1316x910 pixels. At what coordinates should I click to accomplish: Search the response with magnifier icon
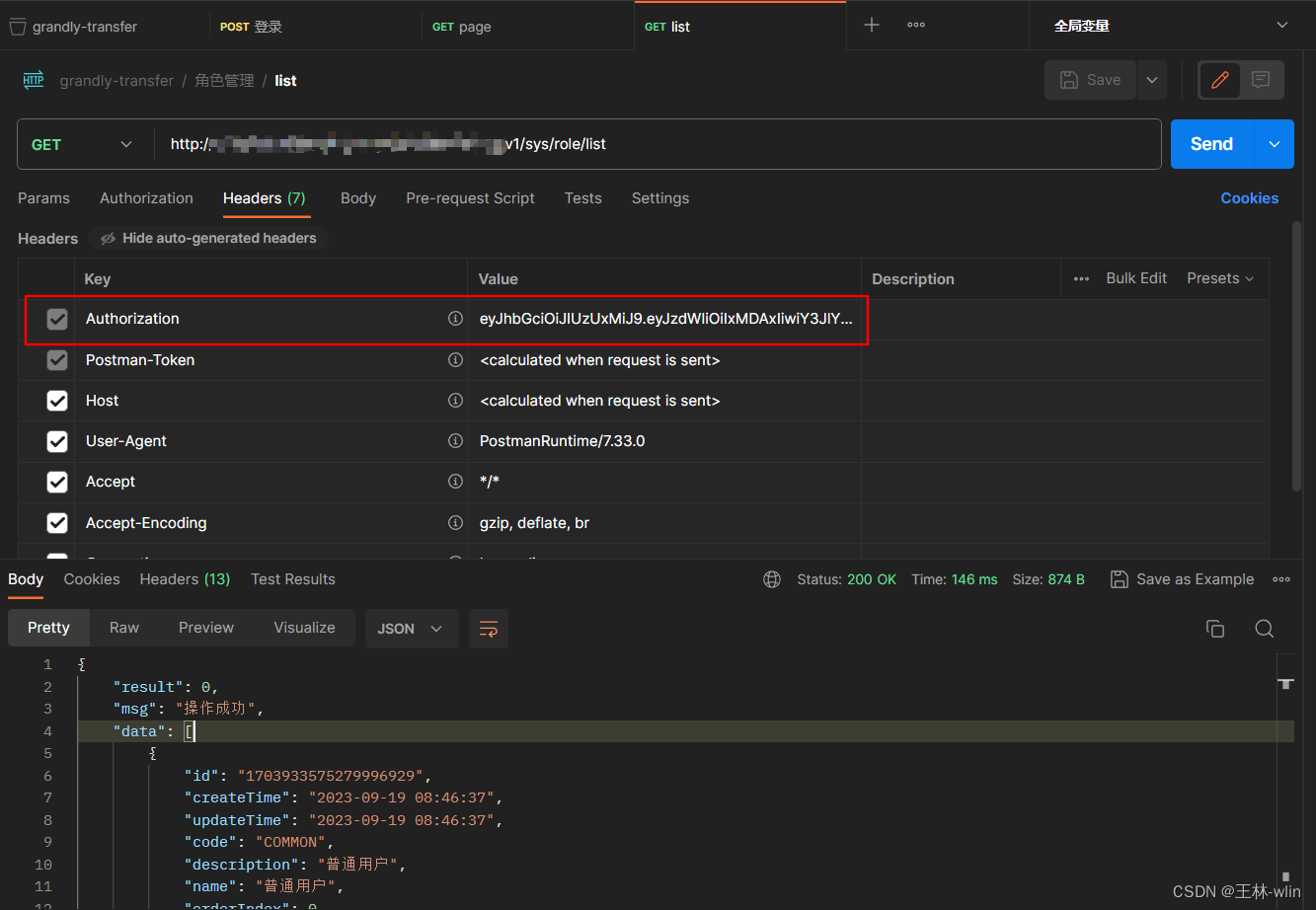[x=1264, y=629]
